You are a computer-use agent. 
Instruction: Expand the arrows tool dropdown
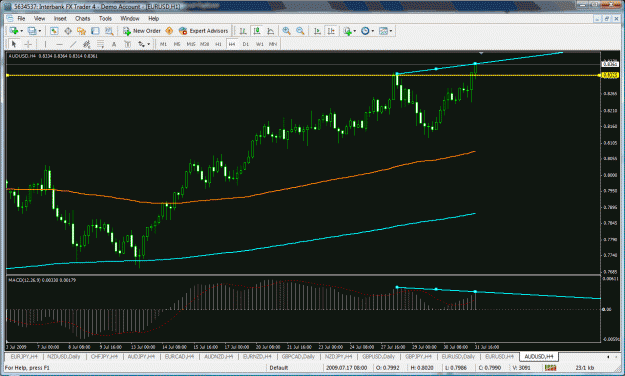tap(149, 44)
